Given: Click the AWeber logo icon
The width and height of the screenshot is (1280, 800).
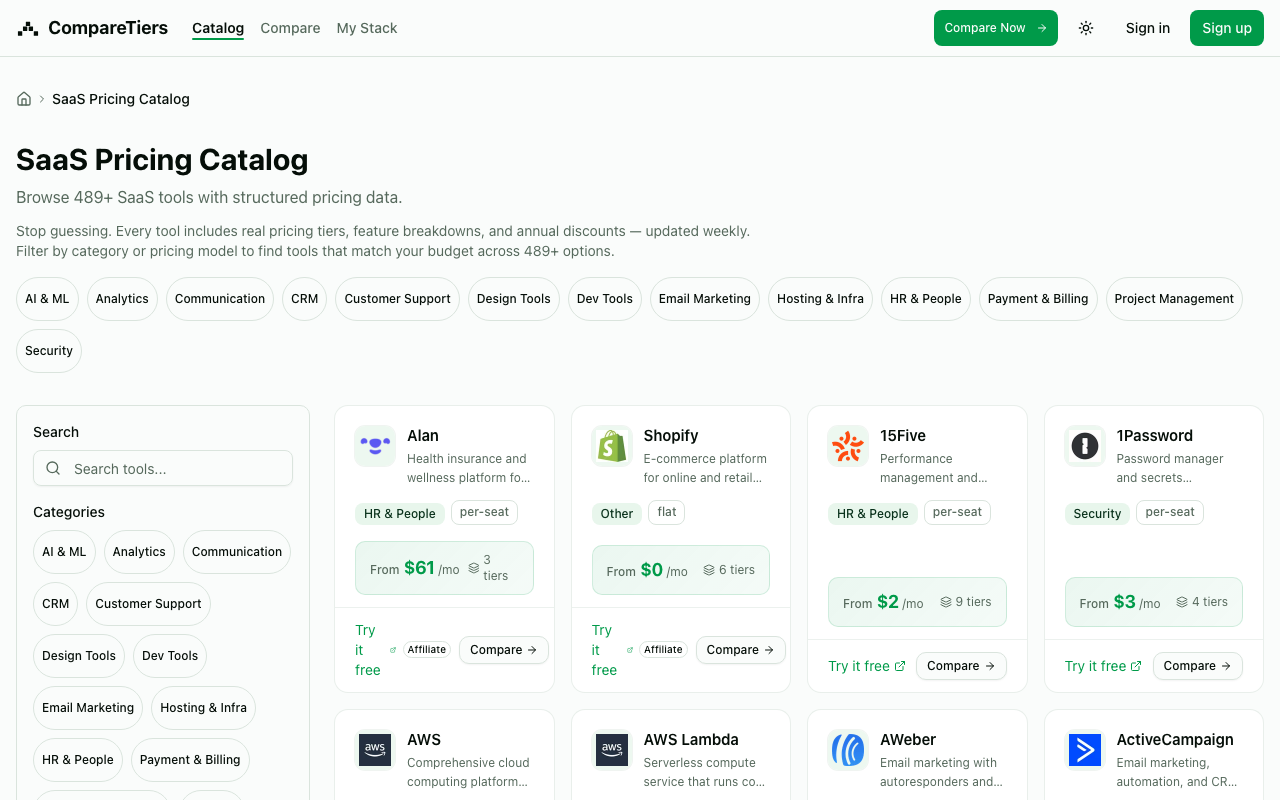Looking at the screenshot, I should click(848, 750).
